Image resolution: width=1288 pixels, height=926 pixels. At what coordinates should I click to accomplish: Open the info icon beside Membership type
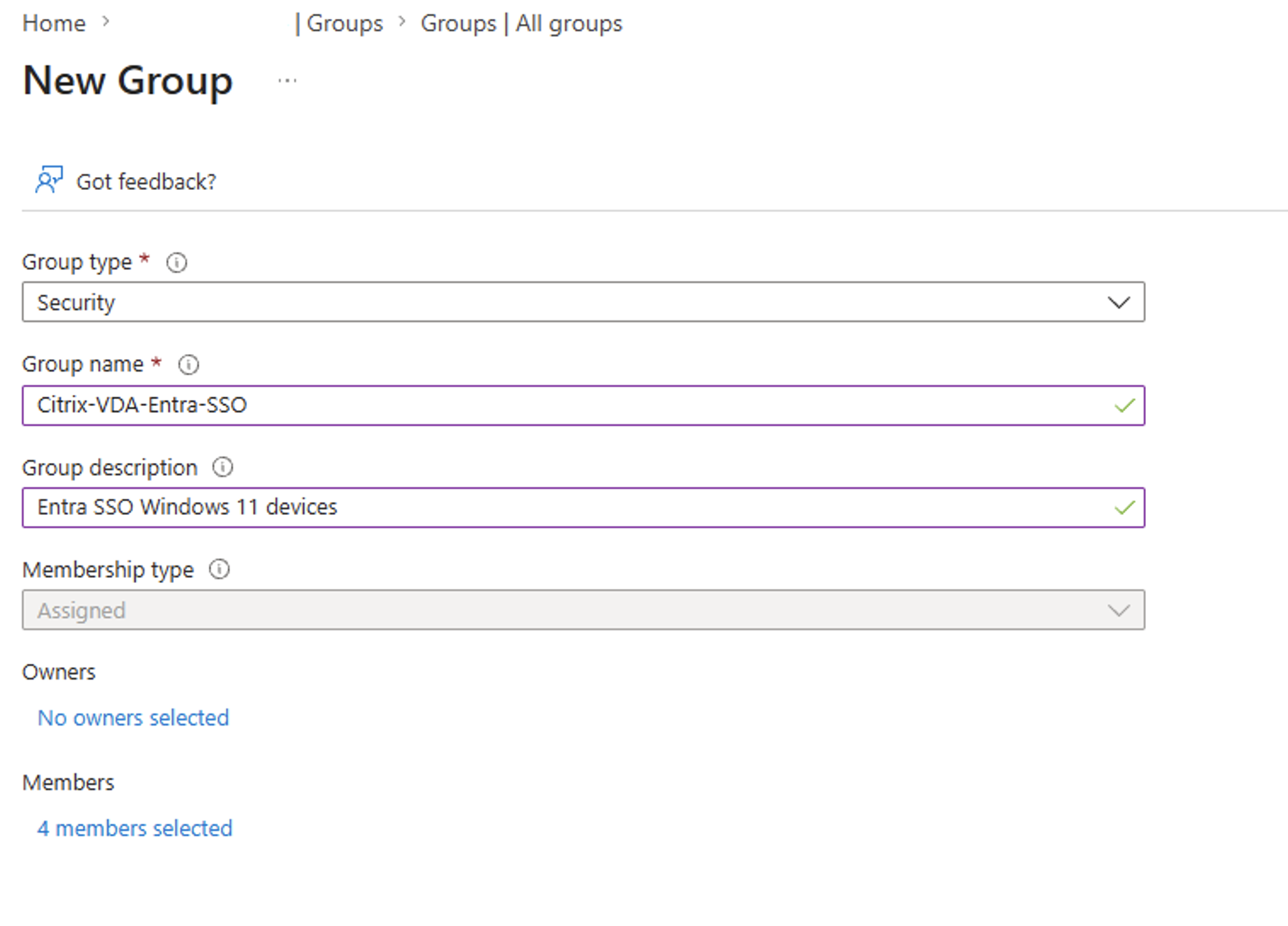219,569
